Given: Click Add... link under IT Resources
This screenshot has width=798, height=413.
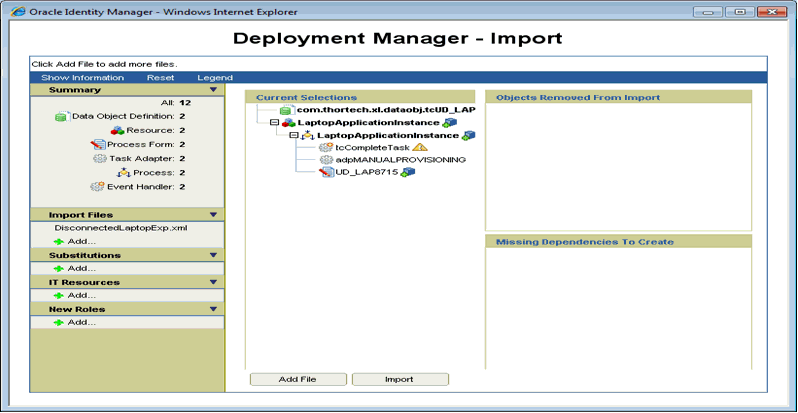Looking at the screenshot, I should pos(82,296).
